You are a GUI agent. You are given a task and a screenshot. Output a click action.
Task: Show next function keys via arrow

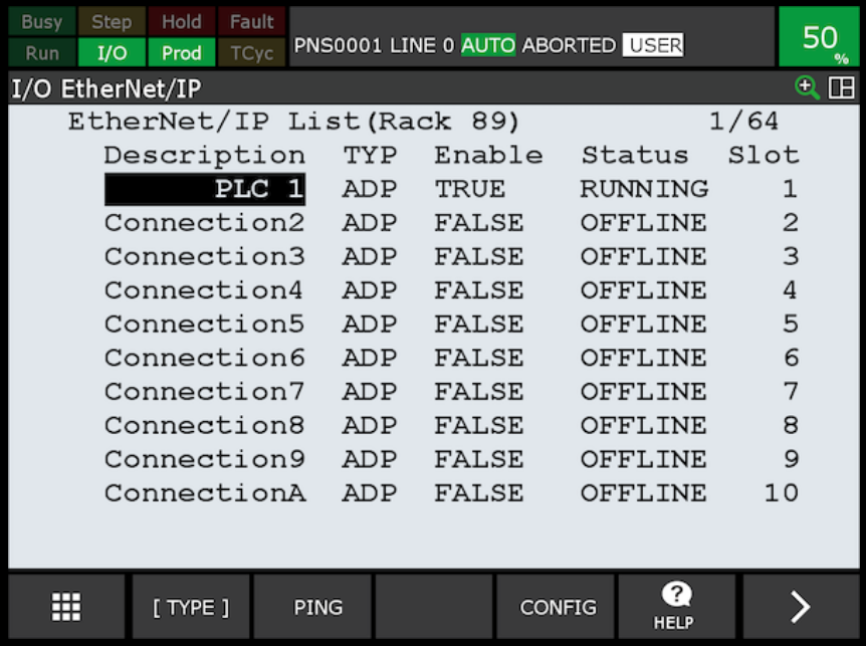(x=800, y=607)
